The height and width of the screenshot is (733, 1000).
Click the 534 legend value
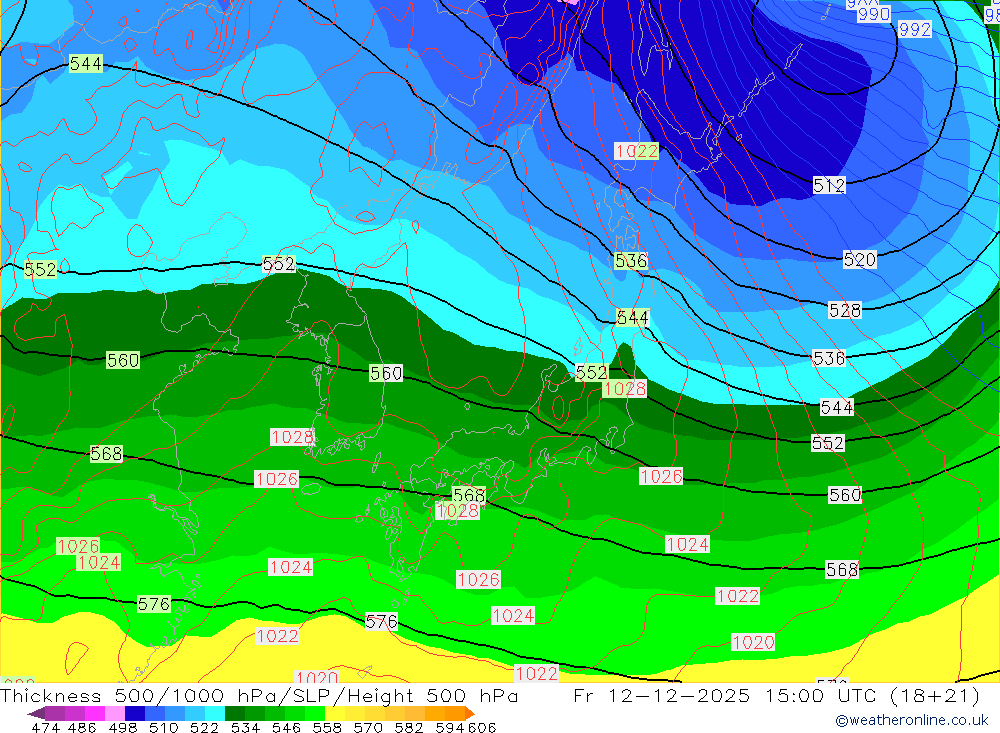(x=245, y=727)
